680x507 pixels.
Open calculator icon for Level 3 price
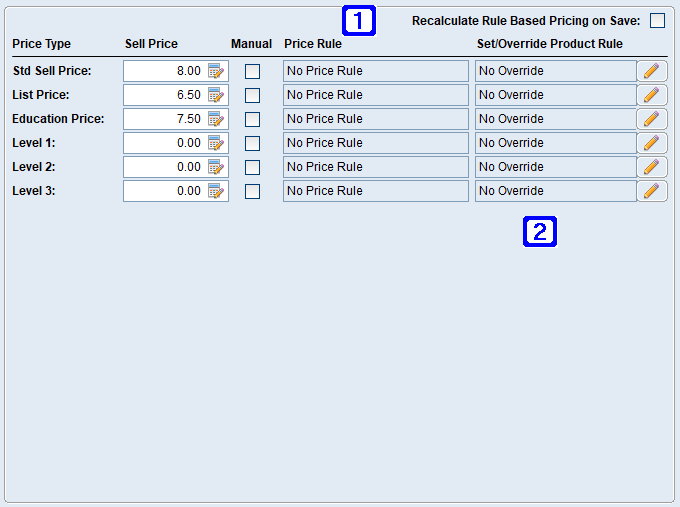tap(216, 191)
